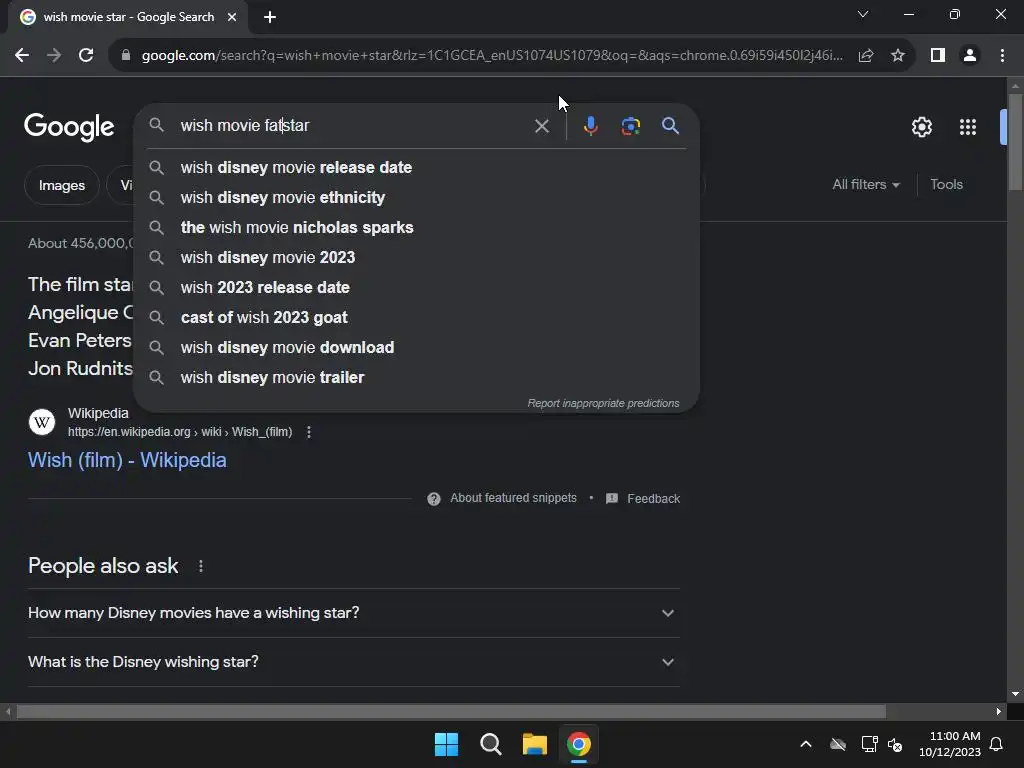The width and height of the screenshot is (1024, 768).
Task: Choose suggestion 'wish disney movie trailer'
Action: (x=417, y=378)
